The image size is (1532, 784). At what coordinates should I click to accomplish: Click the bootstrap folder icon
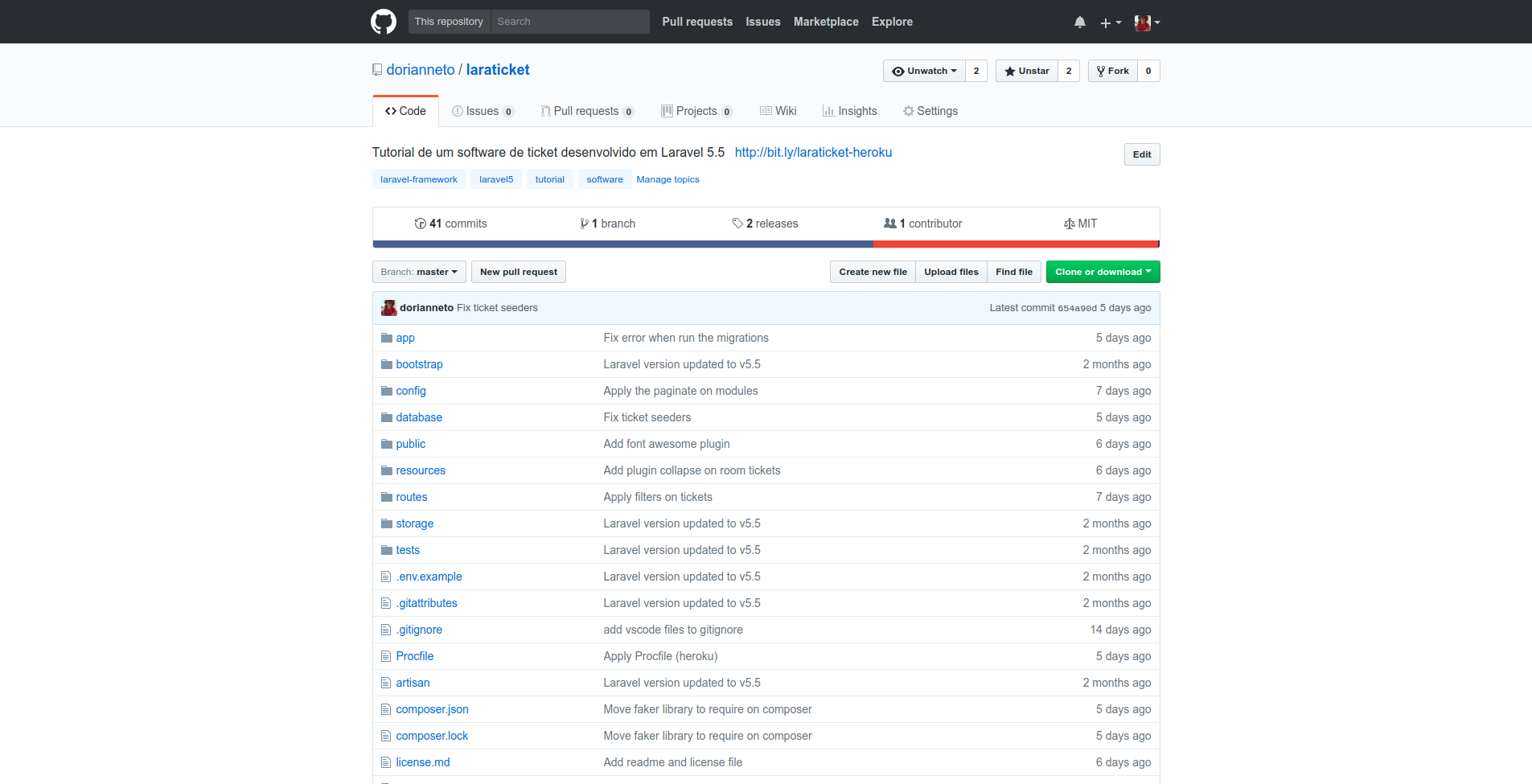387,364
